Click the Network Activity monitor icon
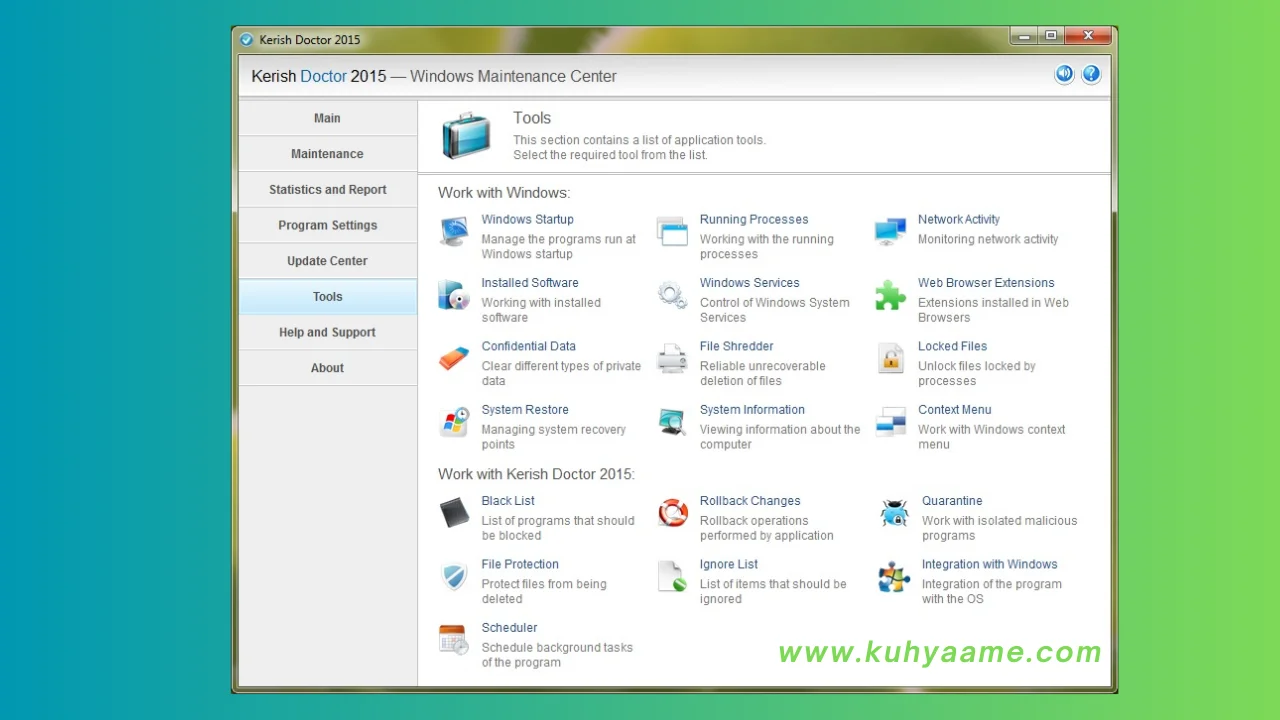Viewport: 1280px width, 720px height. pos(890,231)
